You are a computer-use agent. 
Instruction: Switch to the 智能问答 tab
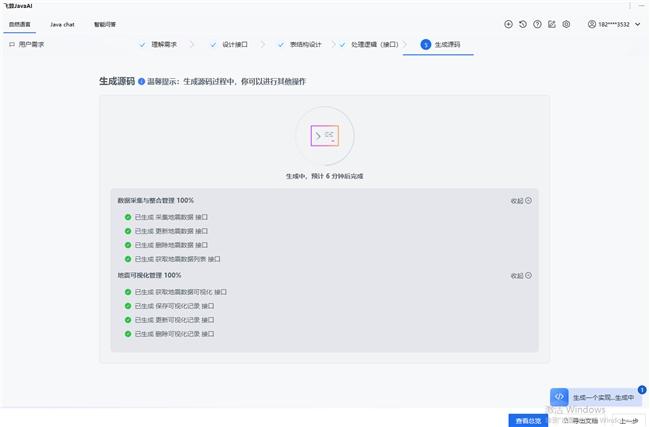click(x=105, y=24)
